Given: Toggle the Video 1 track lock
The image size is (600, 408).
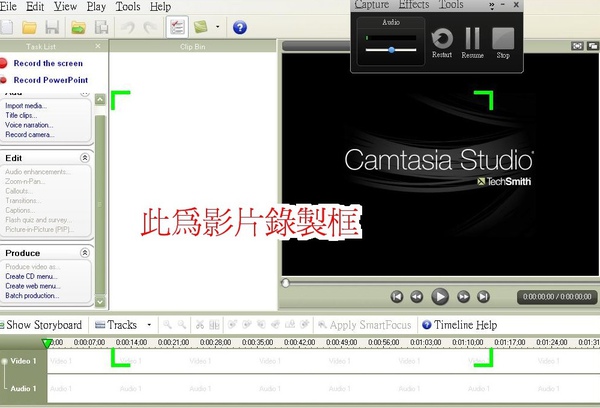Looking at the screenshot, I should (5, 361).
